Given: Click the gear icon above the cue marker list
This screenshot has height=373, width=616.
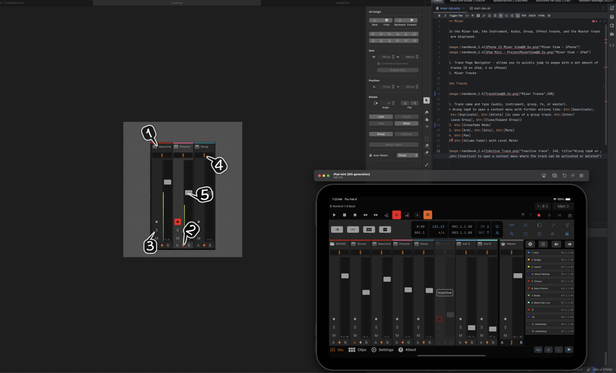Looking at the screenshot, I should [530, 244].
